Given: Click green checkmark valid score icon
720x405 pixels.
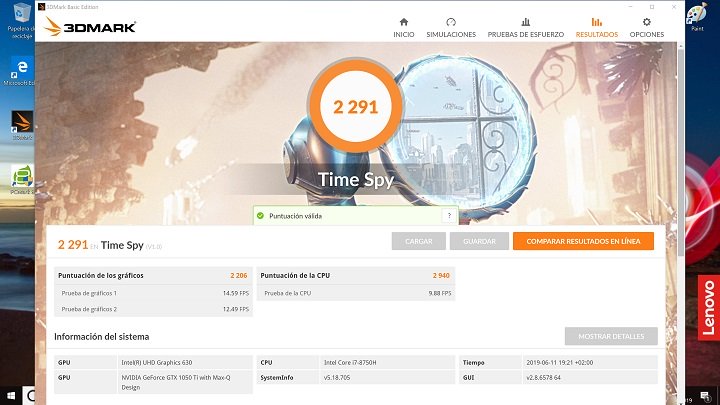Looking at the screenshot, I should click(x=259, y=215).
